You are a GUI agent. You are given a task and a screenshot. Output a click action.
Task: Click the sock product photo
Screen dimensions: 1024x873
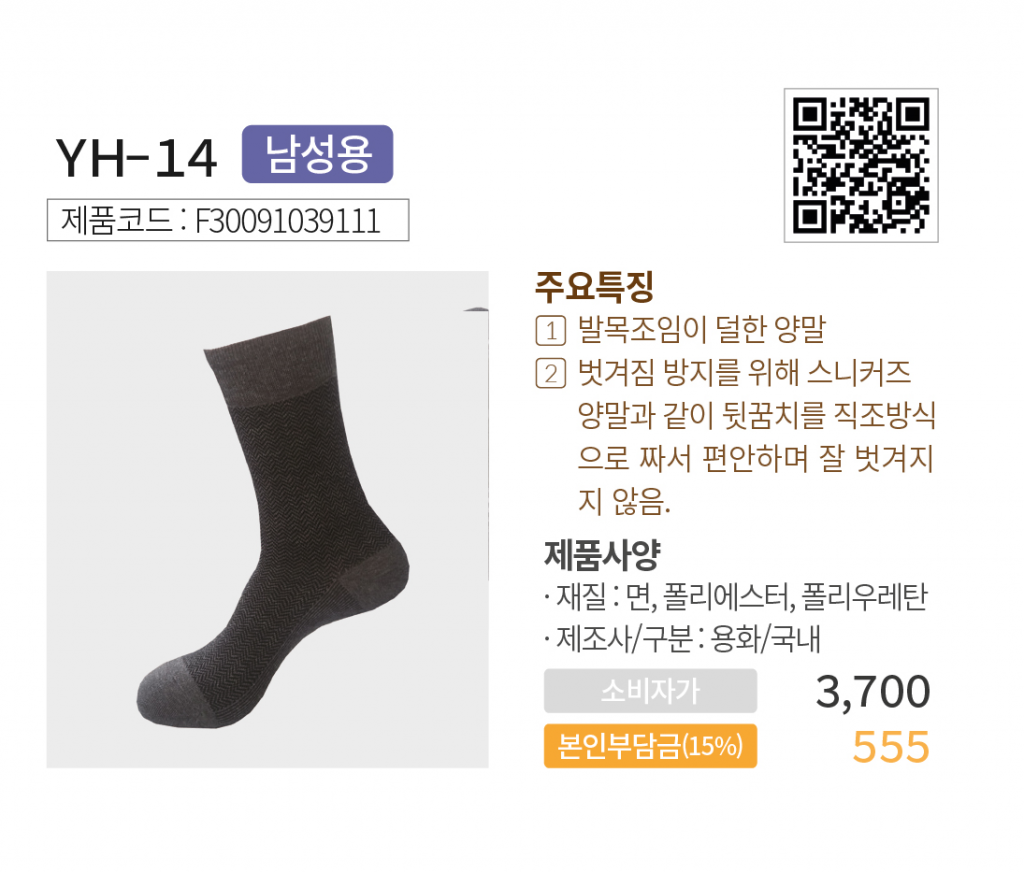pyautogui.click(x=268, y=519)
